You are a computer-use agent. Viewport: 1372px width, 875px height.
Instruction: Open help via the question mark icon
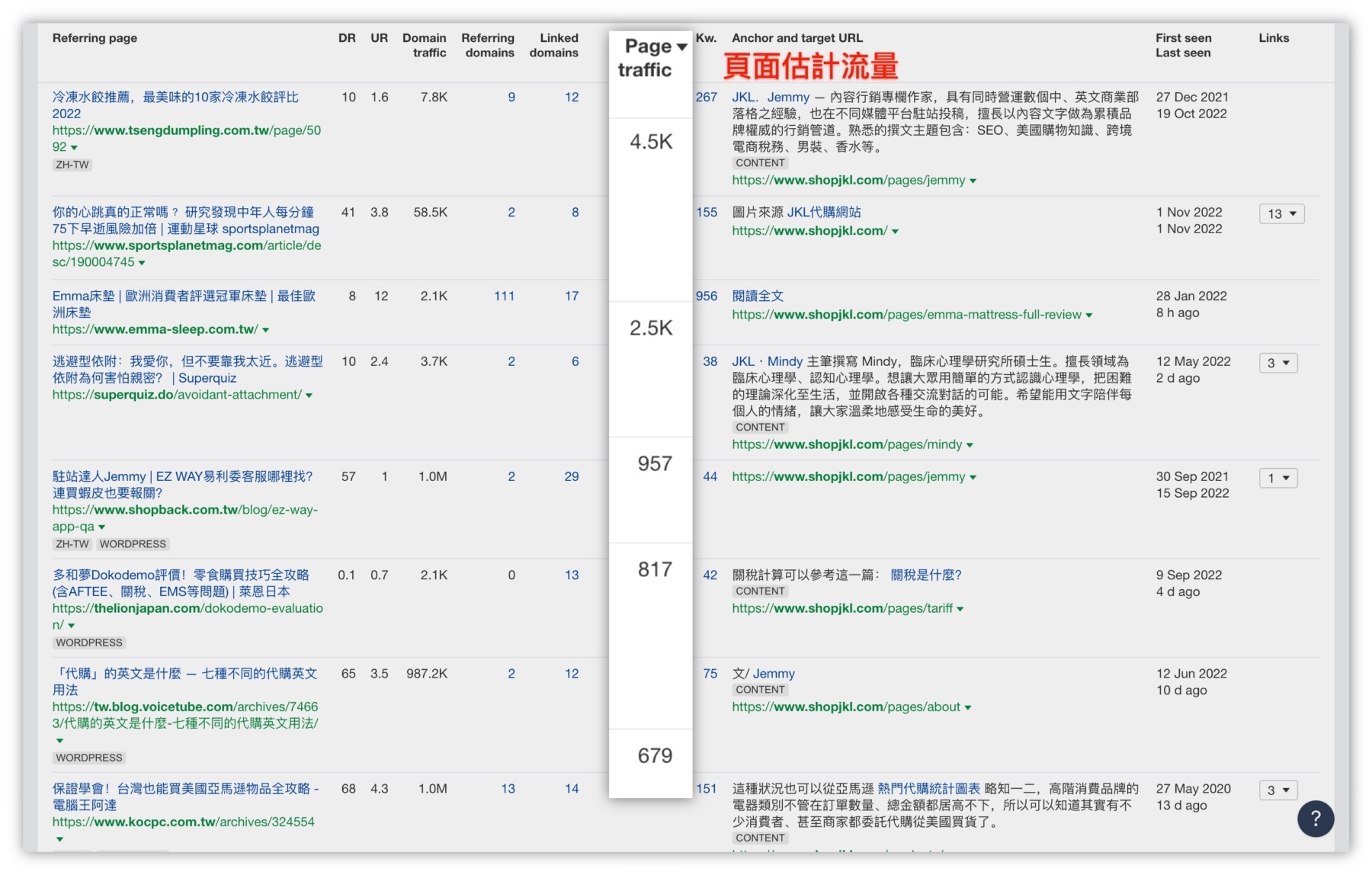(x=1314, y=818)
